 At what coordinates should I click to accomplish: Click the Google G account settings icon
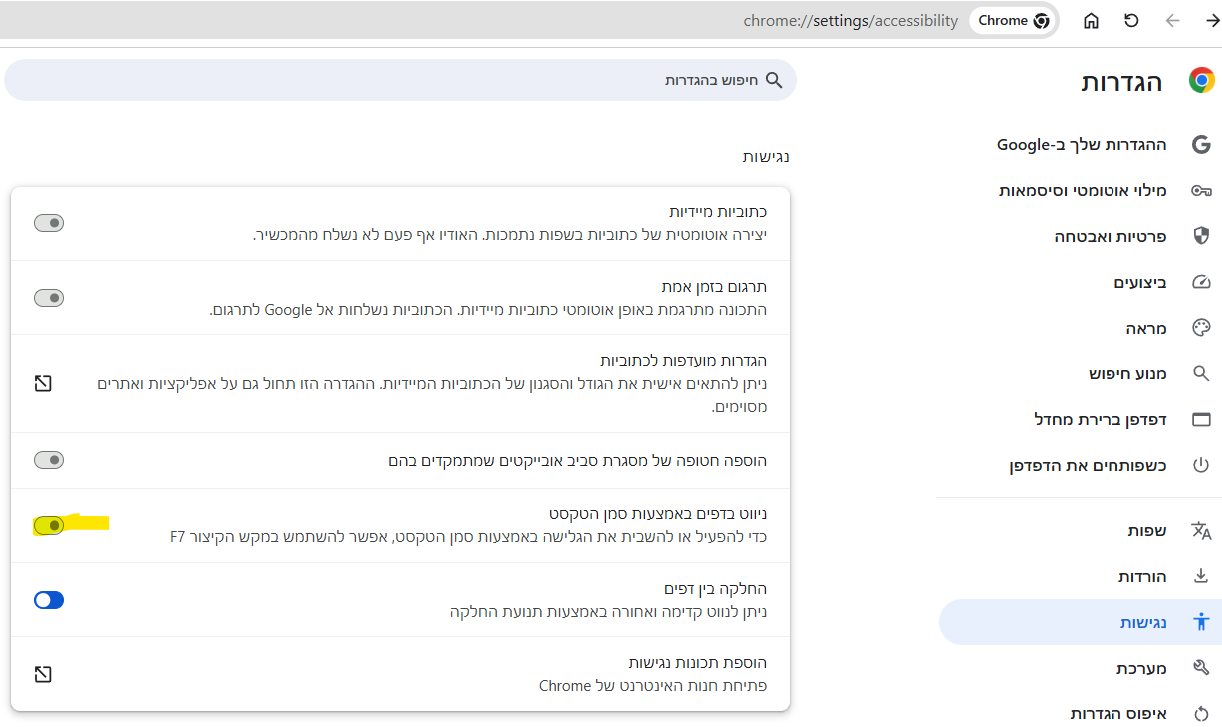[x=1201, y=145]
